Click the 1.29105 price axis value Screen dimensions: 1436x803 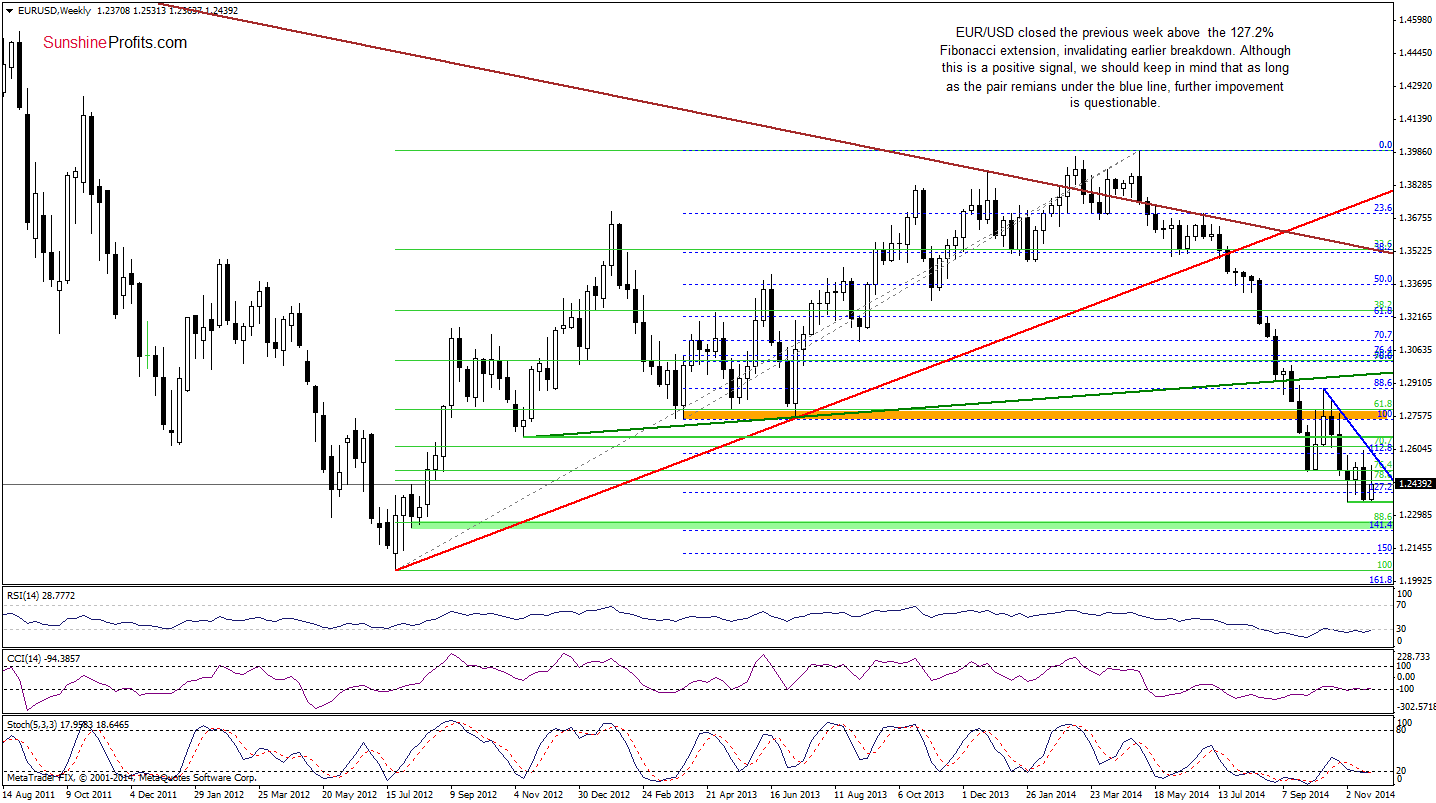(1414, 383)
